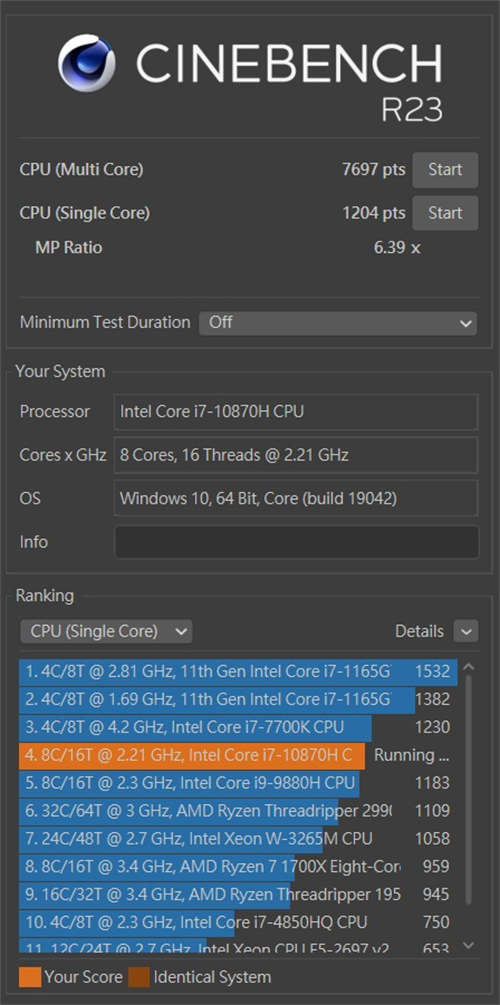Open the Minimum Test Duration dropdown

[338, 322]
